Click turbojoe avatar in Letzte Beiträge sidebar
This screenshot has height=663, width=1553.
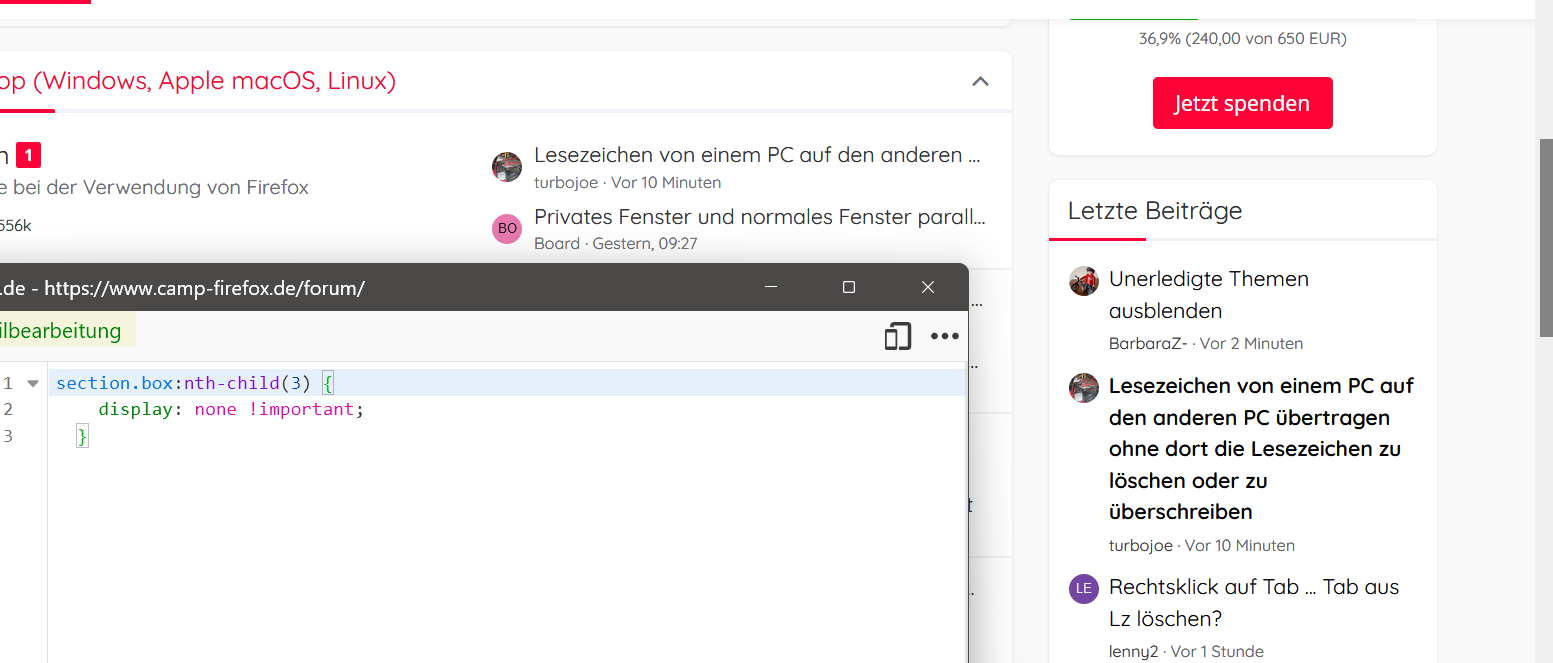(1084, 388)
